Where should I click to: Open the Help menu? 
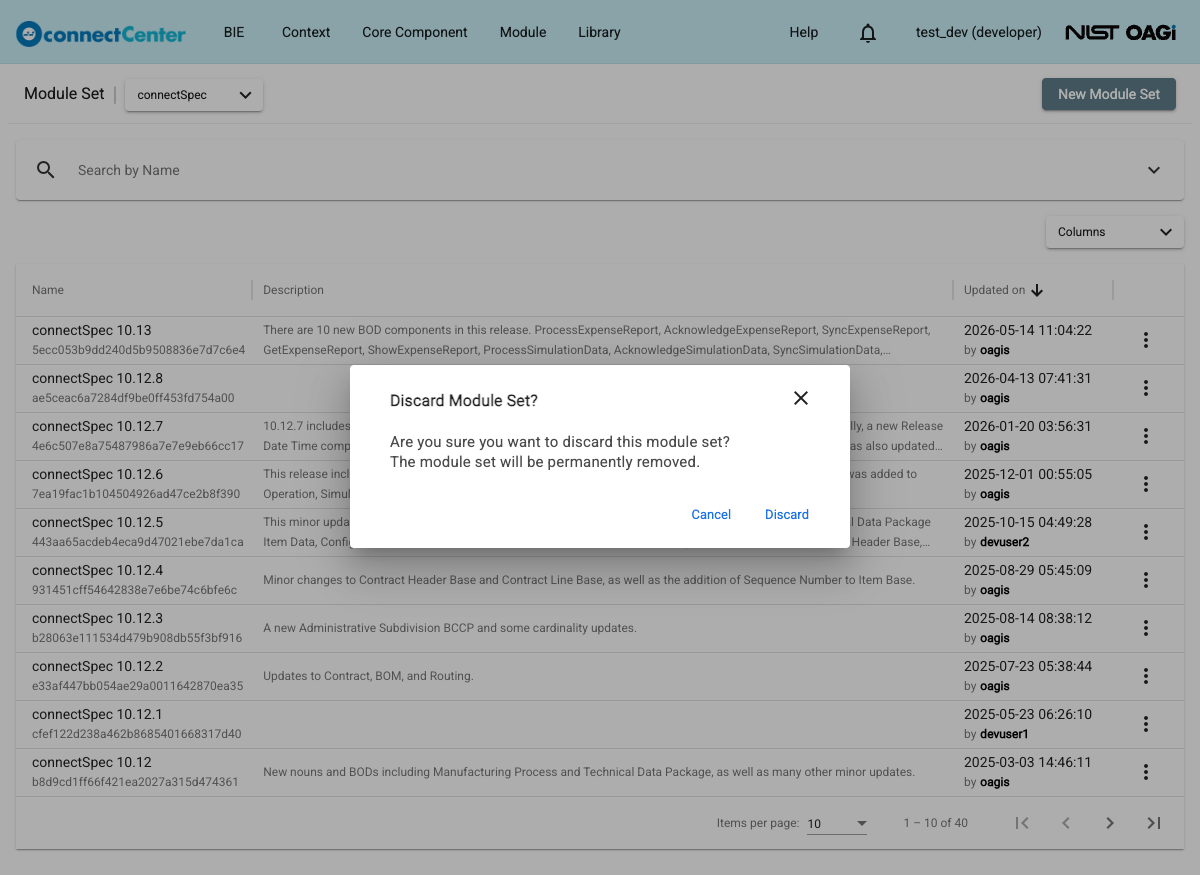(x=804, y=32)
